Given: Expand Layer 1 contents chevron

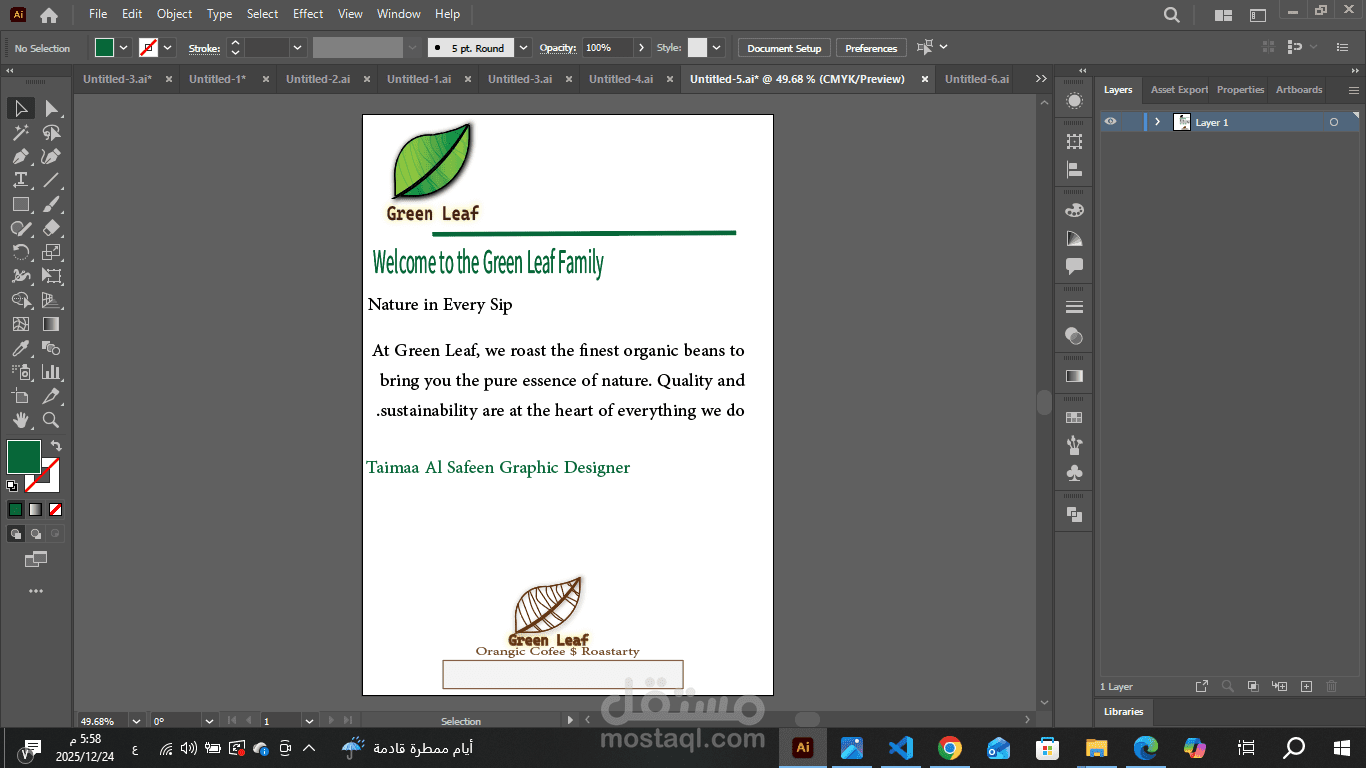Looking at the screenshot, I should coord(1157,122).
